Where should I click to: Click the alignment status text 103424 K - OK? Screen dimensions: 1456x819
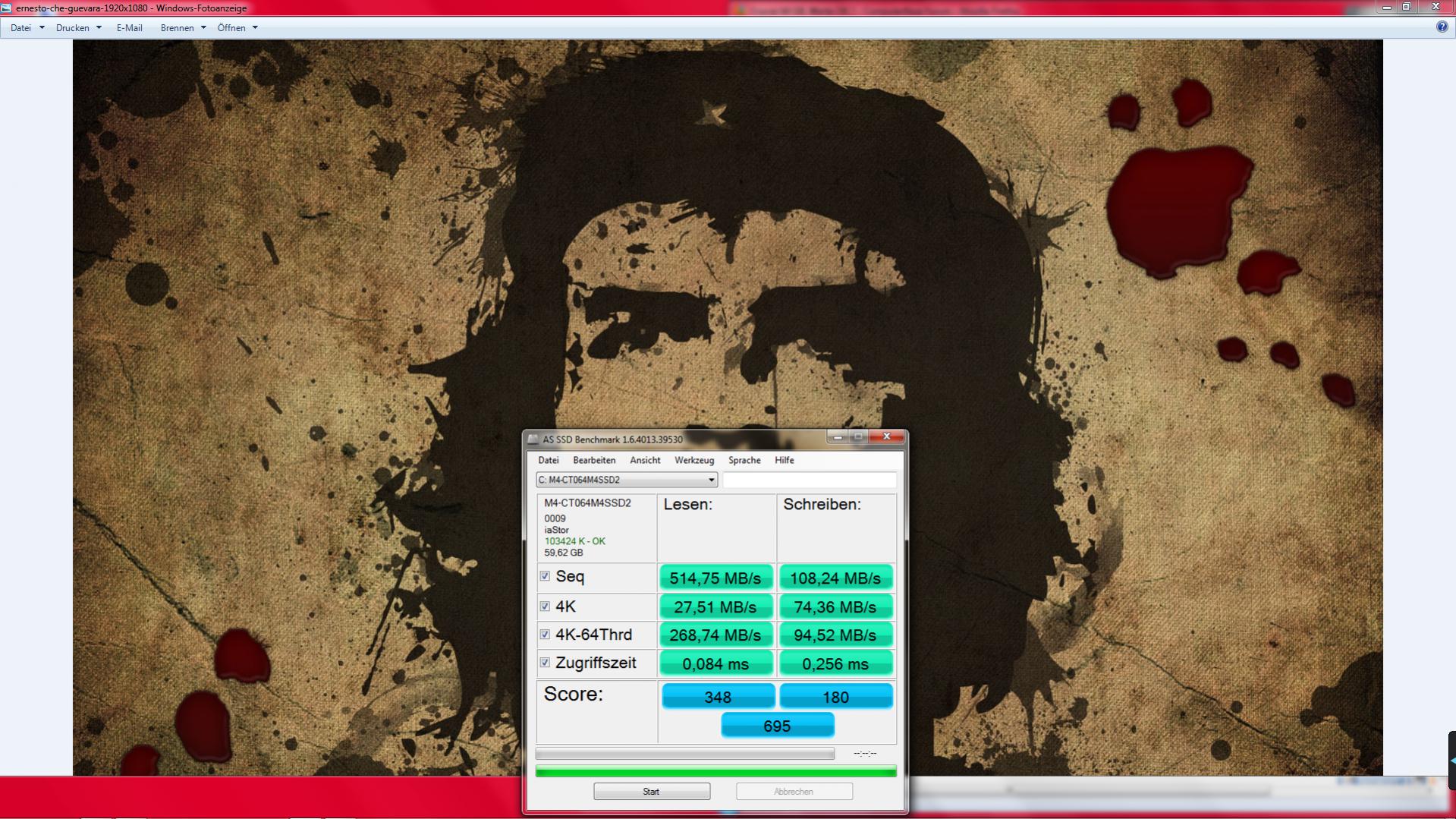pos(575,541)
